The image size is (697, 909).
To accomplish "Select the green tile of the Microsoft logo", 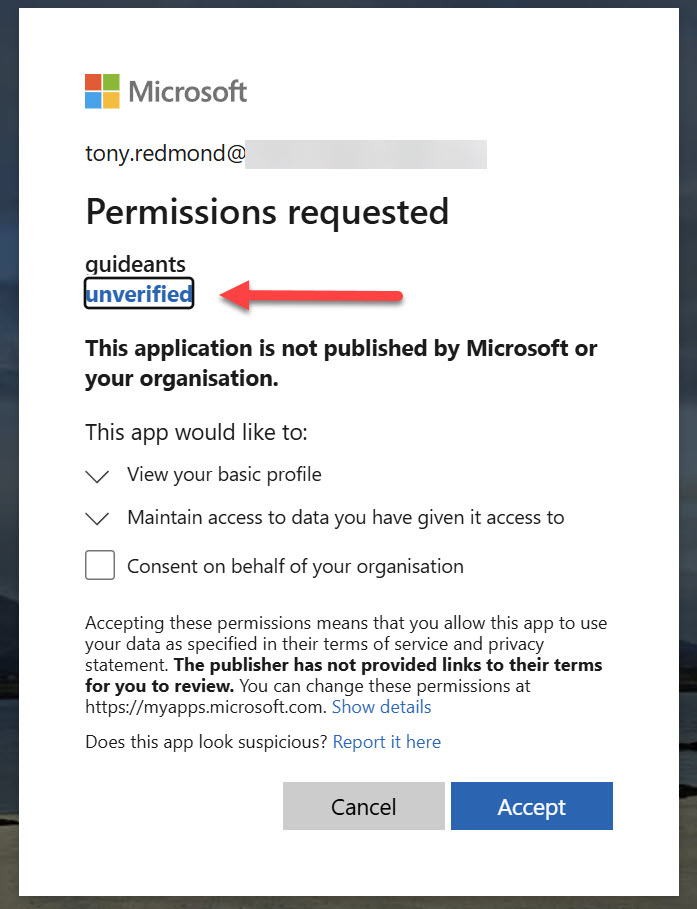I will 109,84.
